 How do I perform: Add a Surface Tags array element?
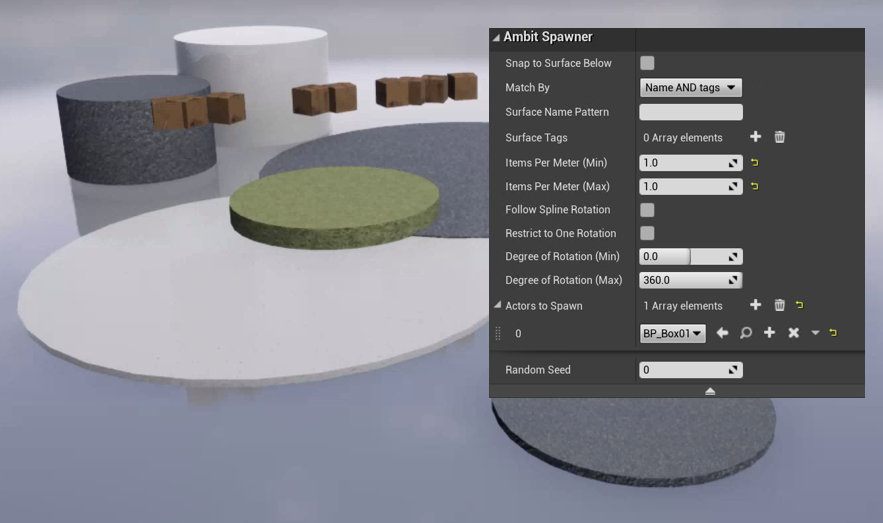pos(756,137)
